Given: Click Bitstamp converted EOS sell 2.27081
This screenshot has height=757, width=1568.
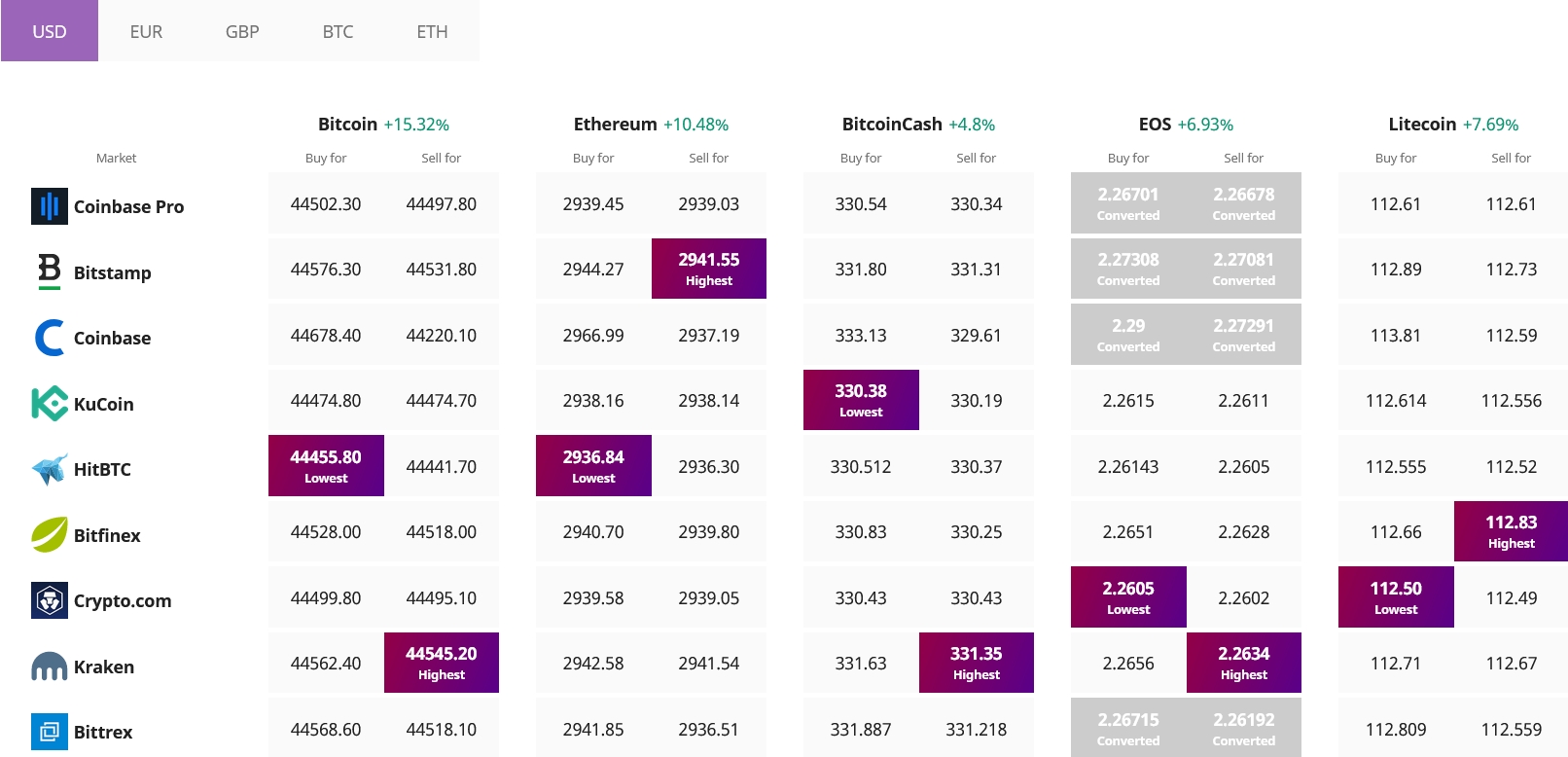Looking at the screenshot, I should [x=1244, y=269].
